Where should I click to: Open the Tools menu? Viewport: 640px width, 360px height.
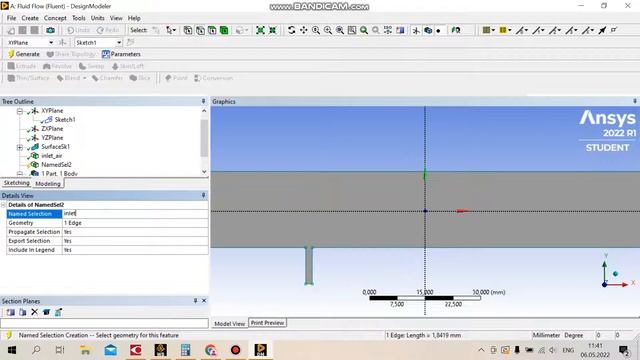(79, 18)
